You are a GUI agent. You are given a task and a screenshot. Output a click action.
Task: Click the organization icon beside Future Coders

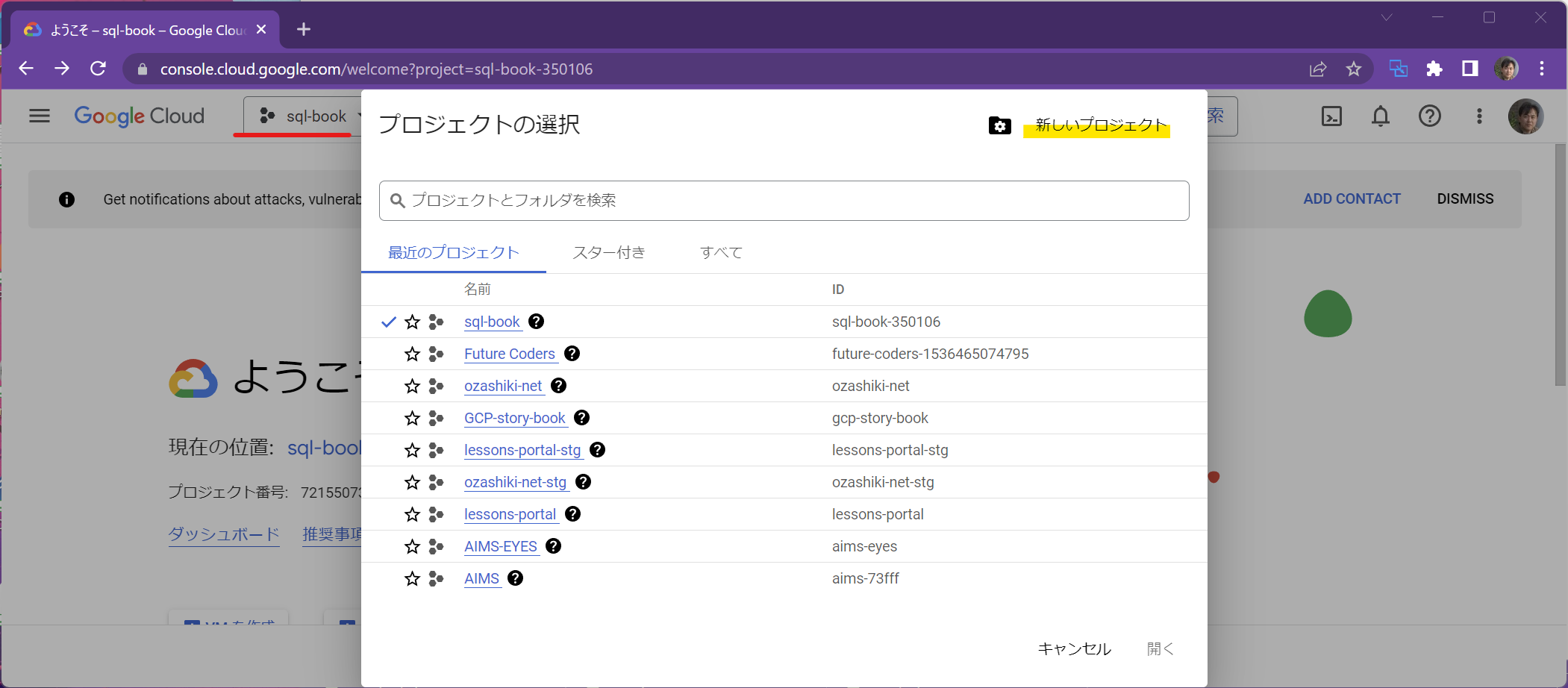click(435, 354)
